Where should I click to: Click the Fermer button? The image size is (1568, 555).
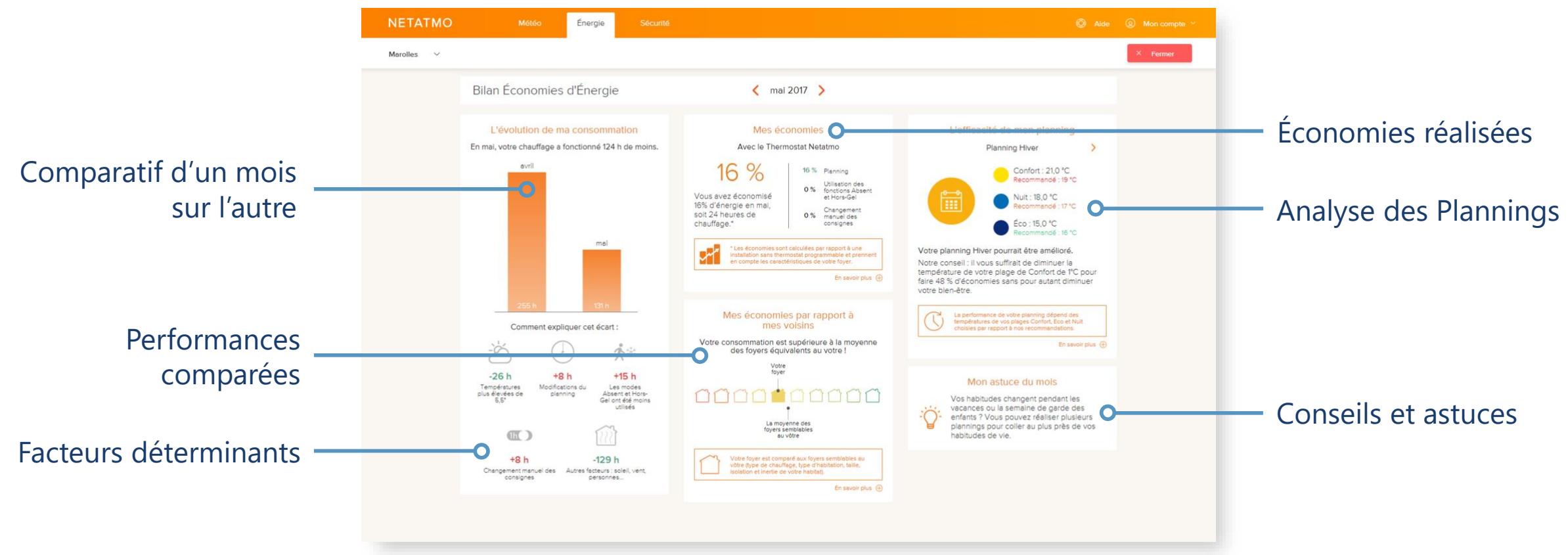[1159, 54]
